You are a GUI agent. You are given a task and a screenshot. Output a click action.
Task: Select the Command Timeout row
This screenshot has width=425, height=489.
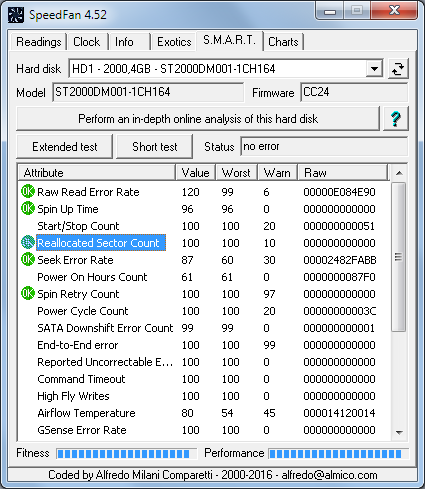pos(204,379)
